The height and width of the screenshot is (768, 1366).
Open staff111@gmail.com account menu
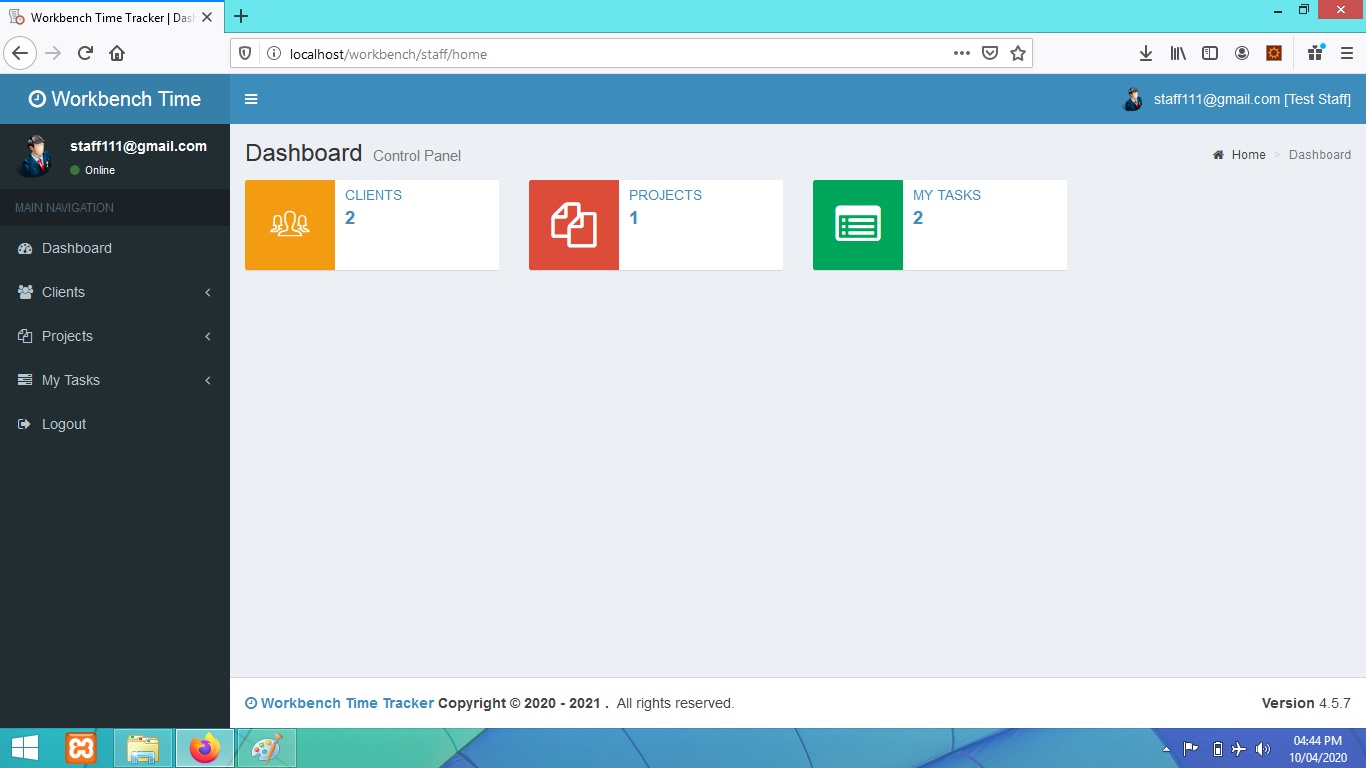(x=1238, y=98)
